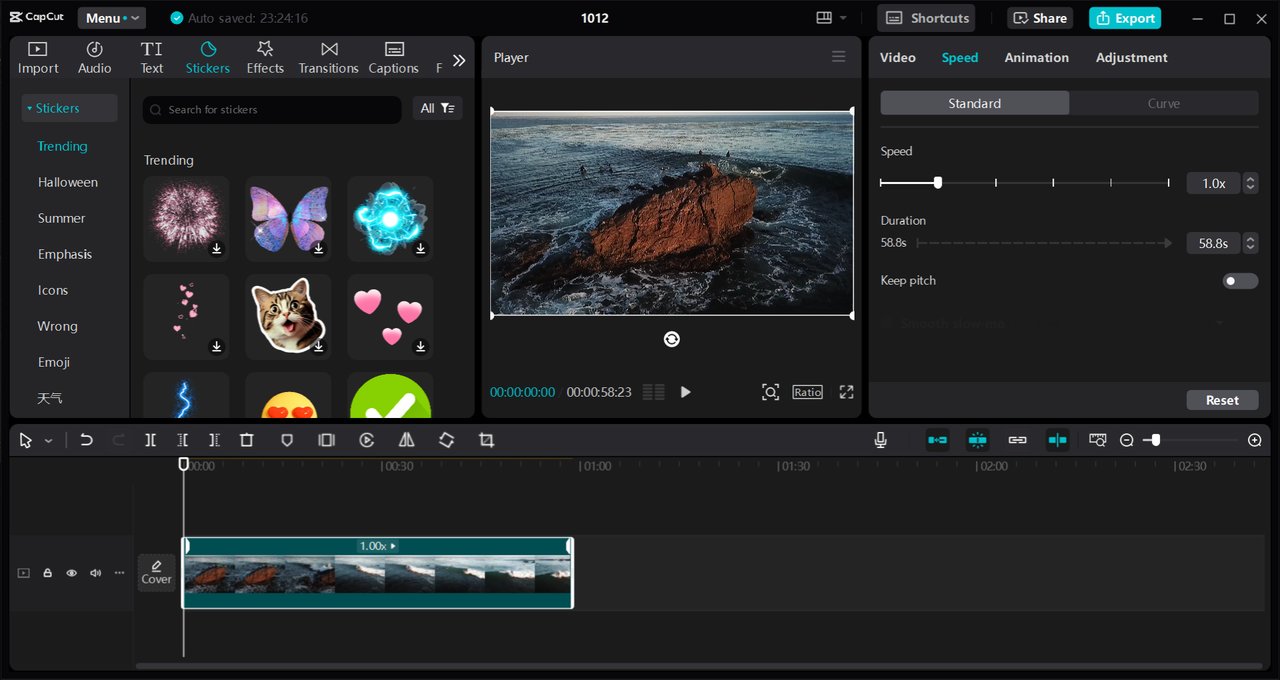Click the delete-right trim icon
The width and height of the screenshot is (1280, 680).
click(214, 440)
